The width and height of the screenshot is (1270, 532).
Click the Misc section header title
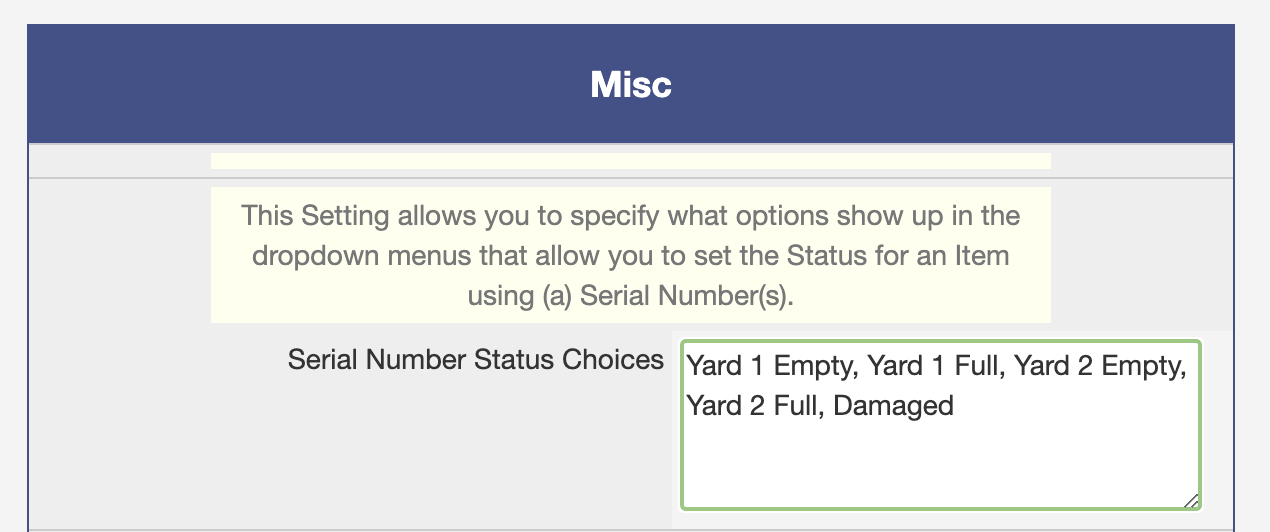coord(631,85)
